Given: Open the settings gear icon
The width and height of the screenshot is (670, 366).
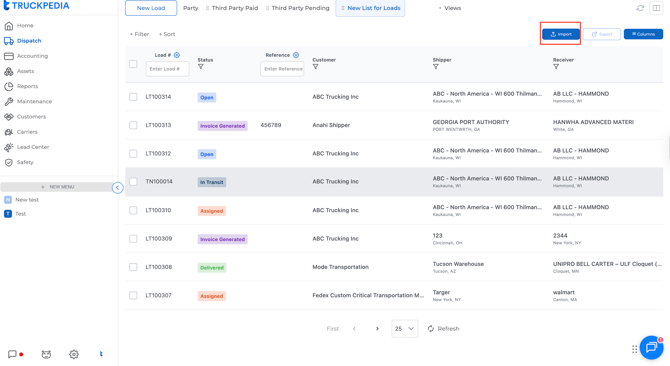Looking at the screenshot, I should click(74, 354).
